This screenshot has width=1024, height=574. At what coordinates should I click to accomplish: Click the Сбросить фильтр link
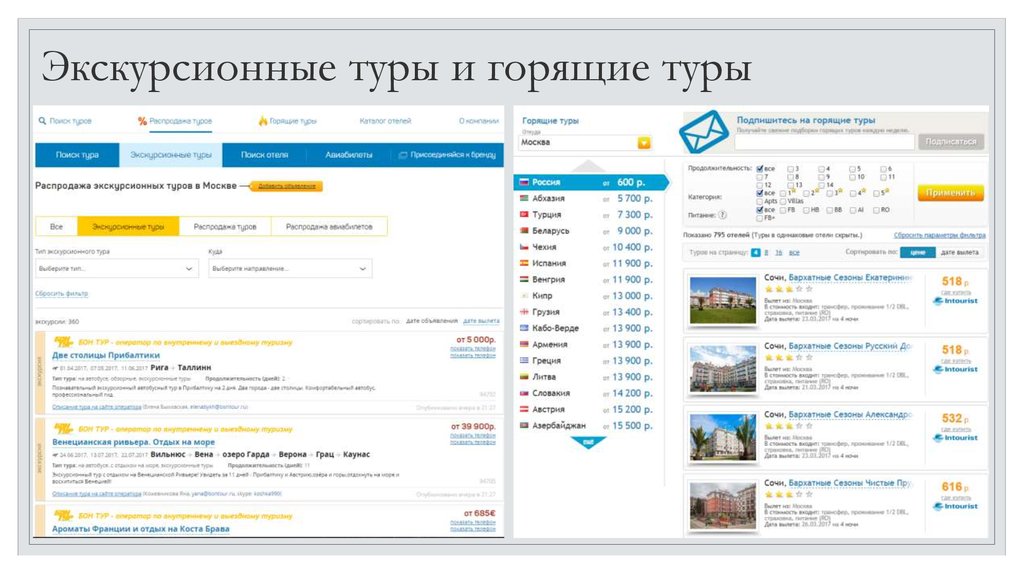click(x=61, y=294)
